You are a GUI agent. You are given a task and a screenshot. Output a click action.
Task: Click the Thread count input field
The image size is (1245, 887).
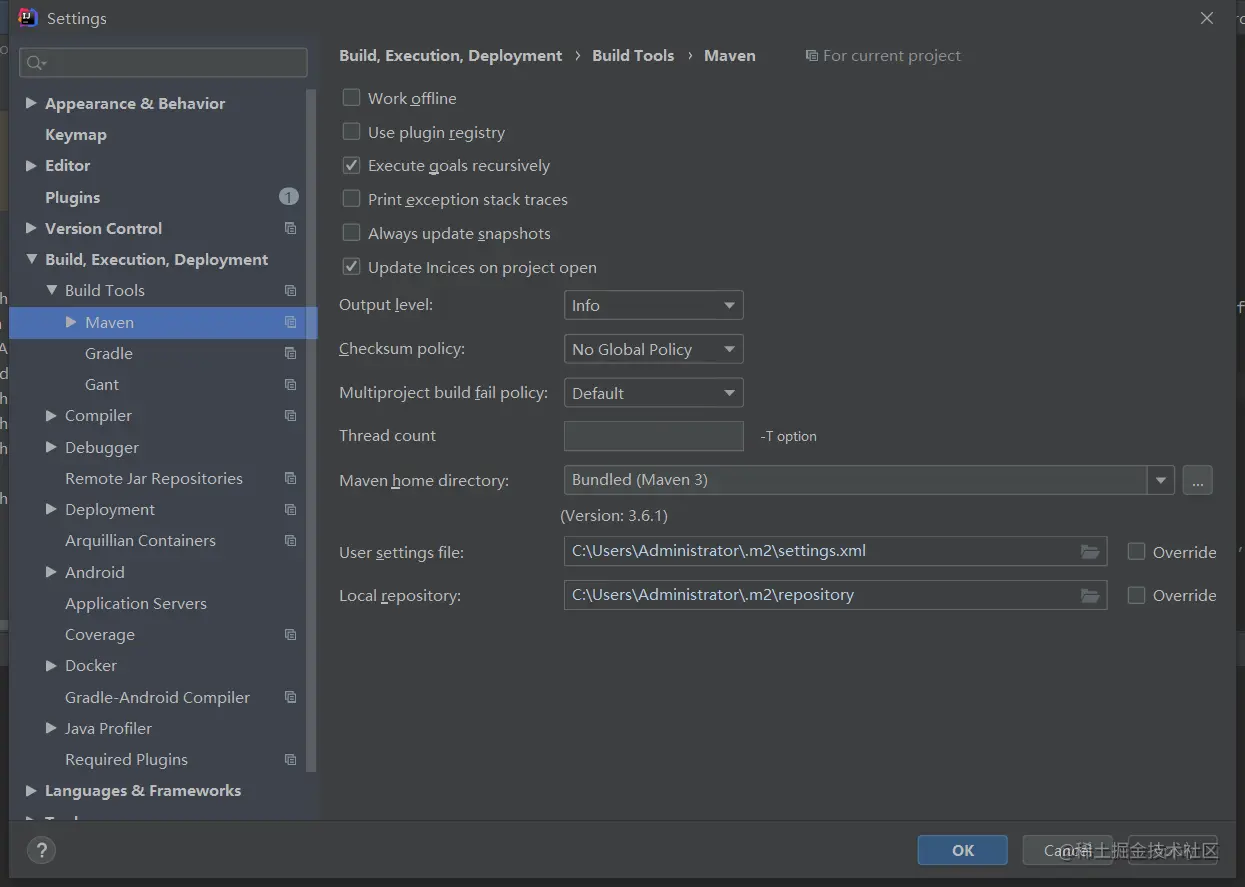653,436
